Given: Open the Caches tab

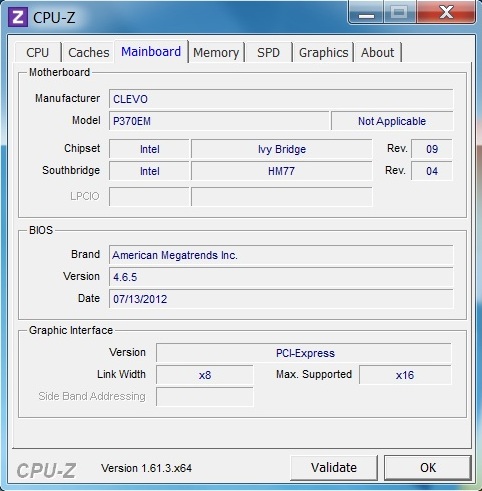Looking at the screenshot, I should [x=88, y=52].
